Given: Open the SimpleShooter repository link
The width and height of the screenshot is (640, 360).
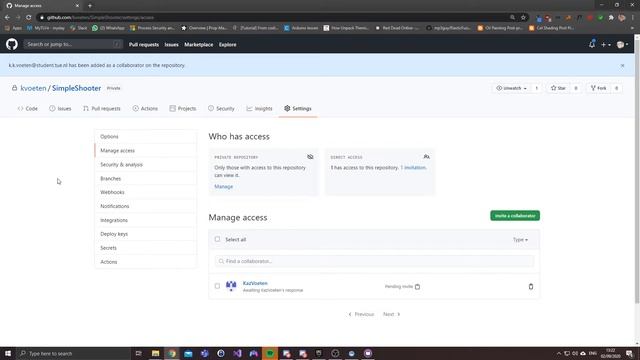Looking at the screenshot, I should tap(76, 88).
